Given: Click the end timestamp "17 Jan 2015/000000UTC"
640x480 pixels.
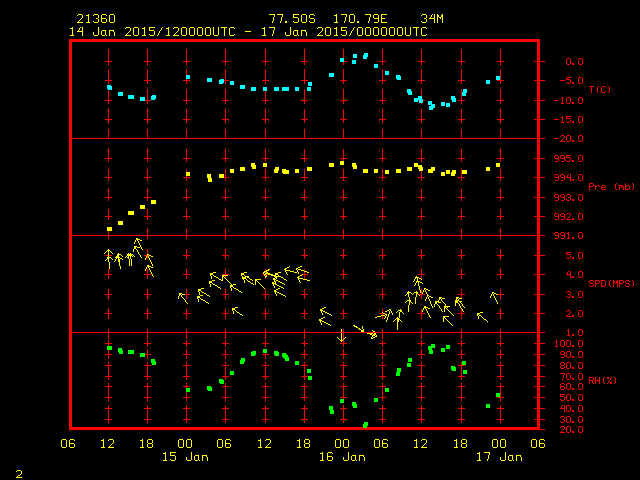Looking at the screenshot, I should (344, 32).
